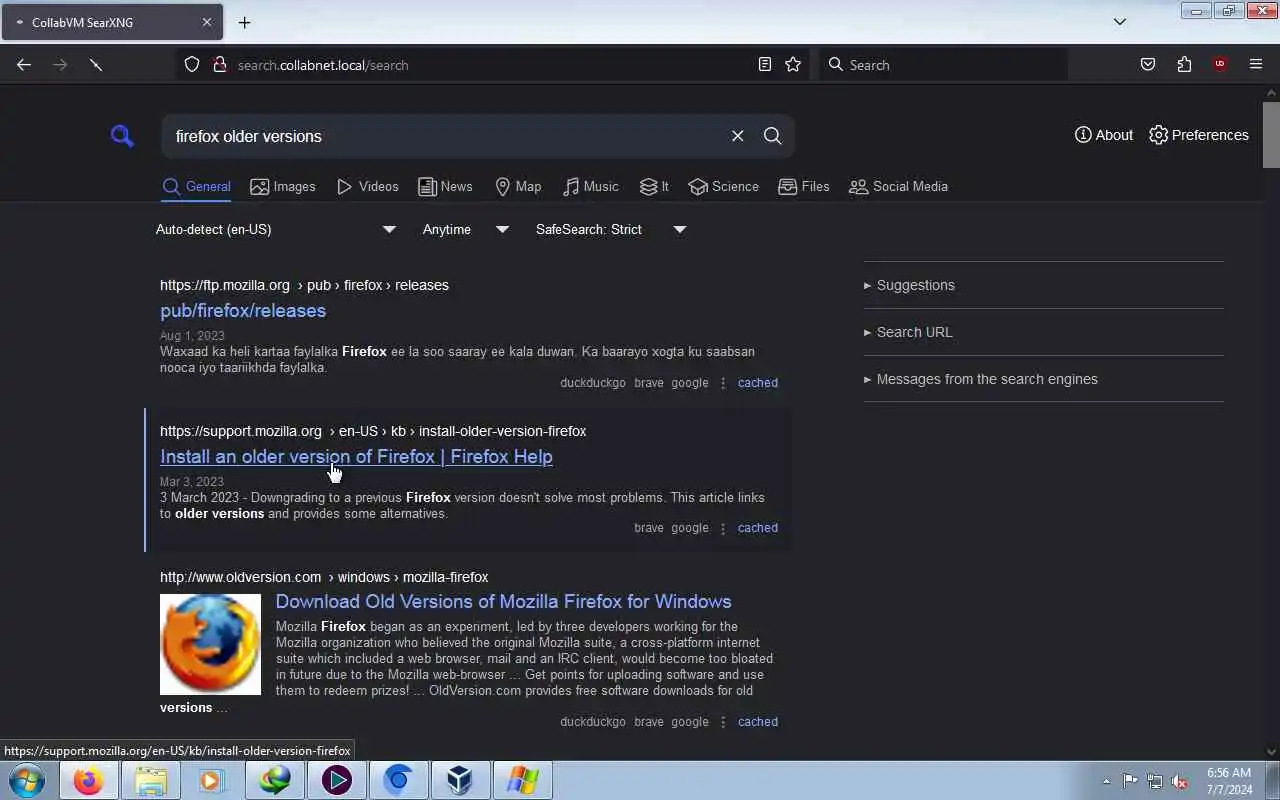Switch to the Images tab
Screen dimensions: 1280x800
[x=282, y=186]
